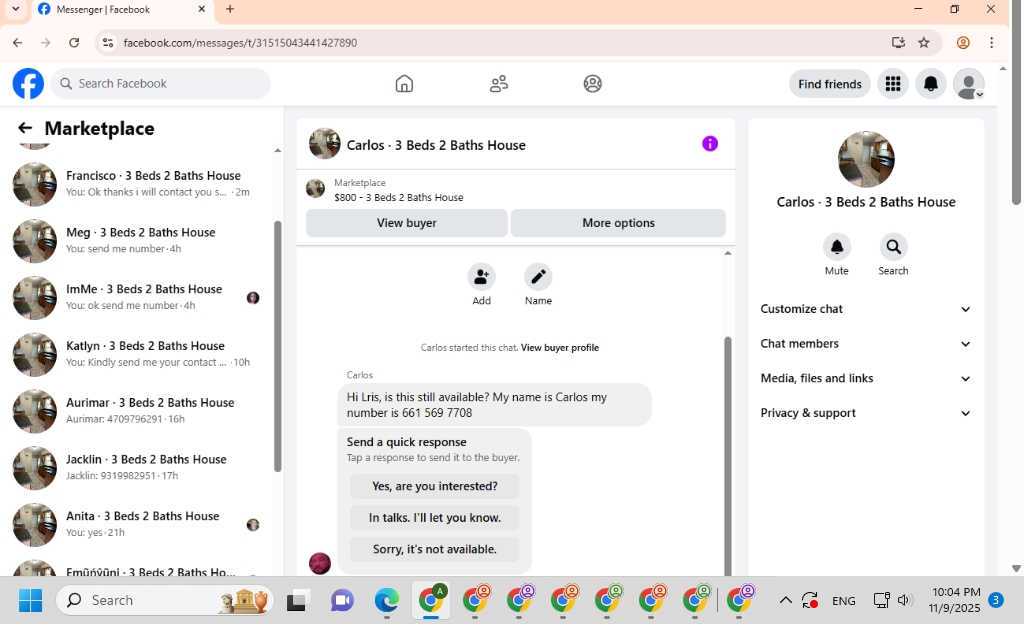Bookmark this page star icon
1024x624 pixels.
tap(923, 42)
